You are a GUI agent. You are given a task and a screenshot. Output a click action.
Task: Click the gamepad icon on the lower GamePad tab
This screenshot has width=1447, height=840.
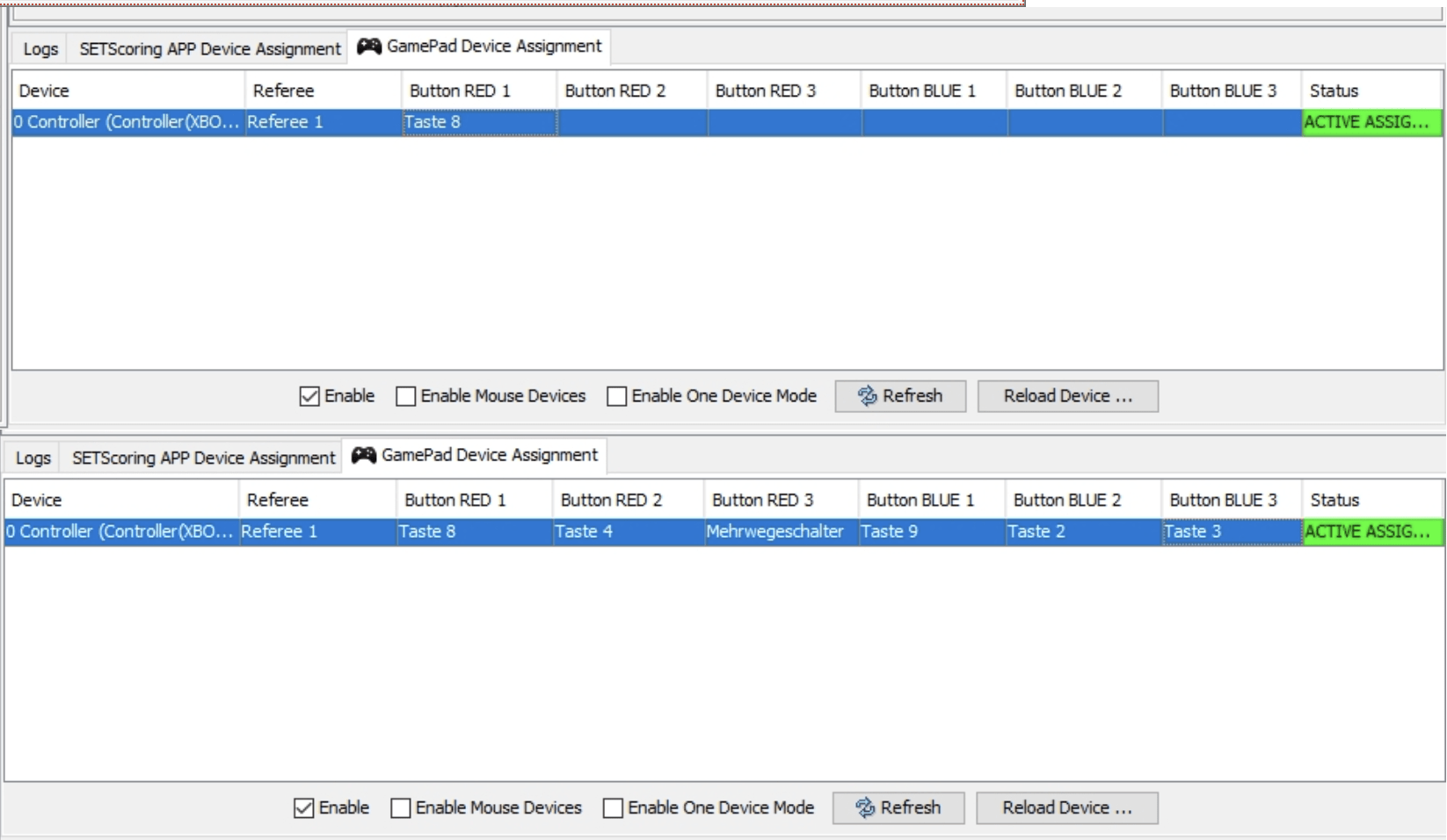coord(363,455)
